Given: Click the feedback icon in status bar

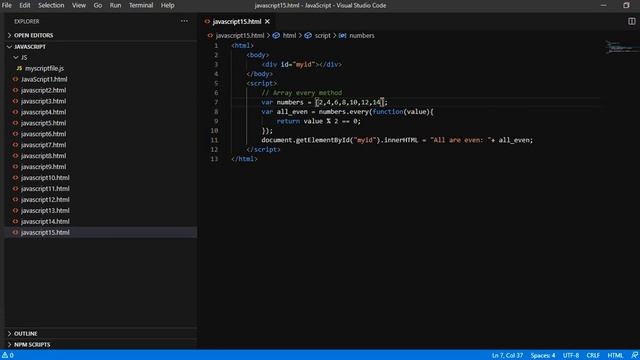Looking at the screenshot, I should tap(634, 355).
